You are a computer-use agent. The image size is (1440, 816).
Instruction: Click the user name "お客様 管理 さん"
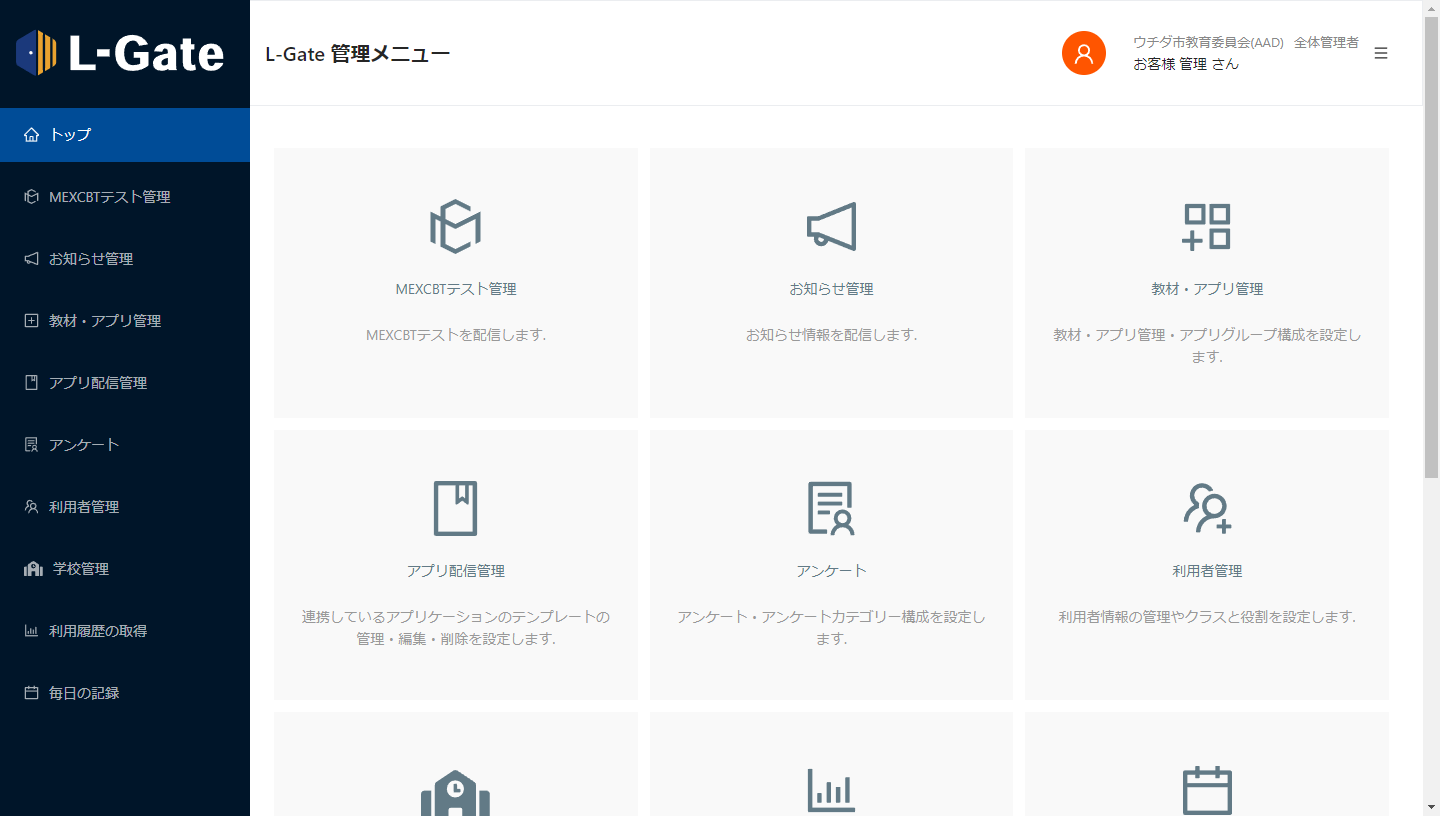[1186, 64]
